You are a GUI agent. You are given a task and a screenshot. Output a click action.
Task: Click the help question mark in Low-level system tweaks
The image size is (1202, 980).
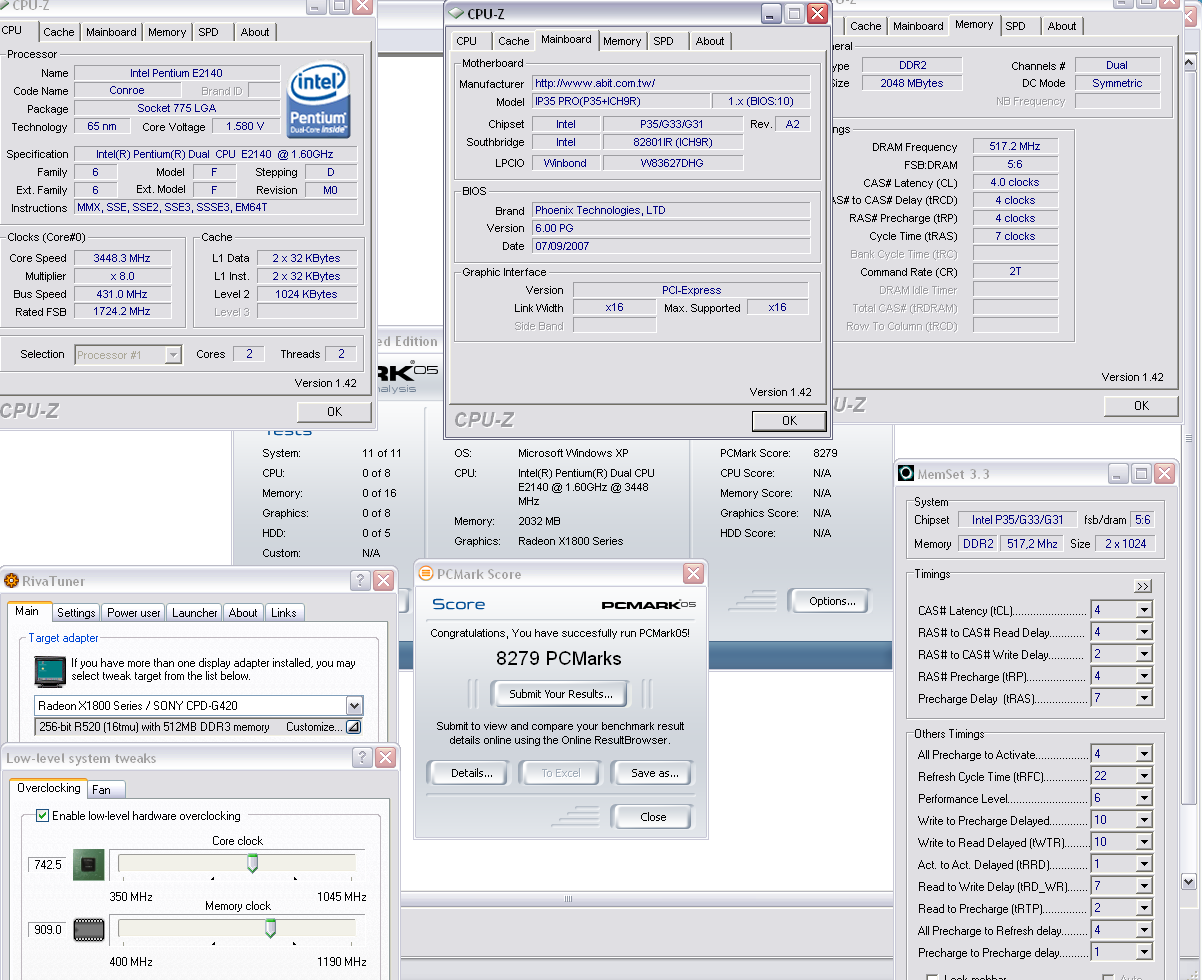pyautogui.click(x=363, y=758)
